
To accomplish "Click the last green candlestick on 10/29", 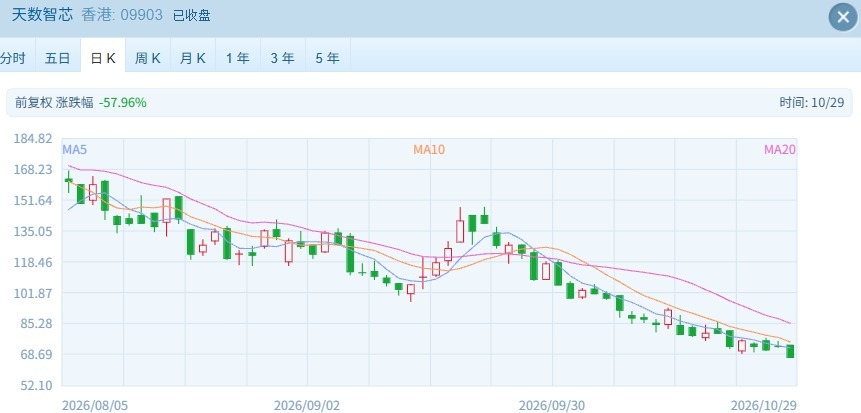I will pyautogui.click(x=790, y=351).
